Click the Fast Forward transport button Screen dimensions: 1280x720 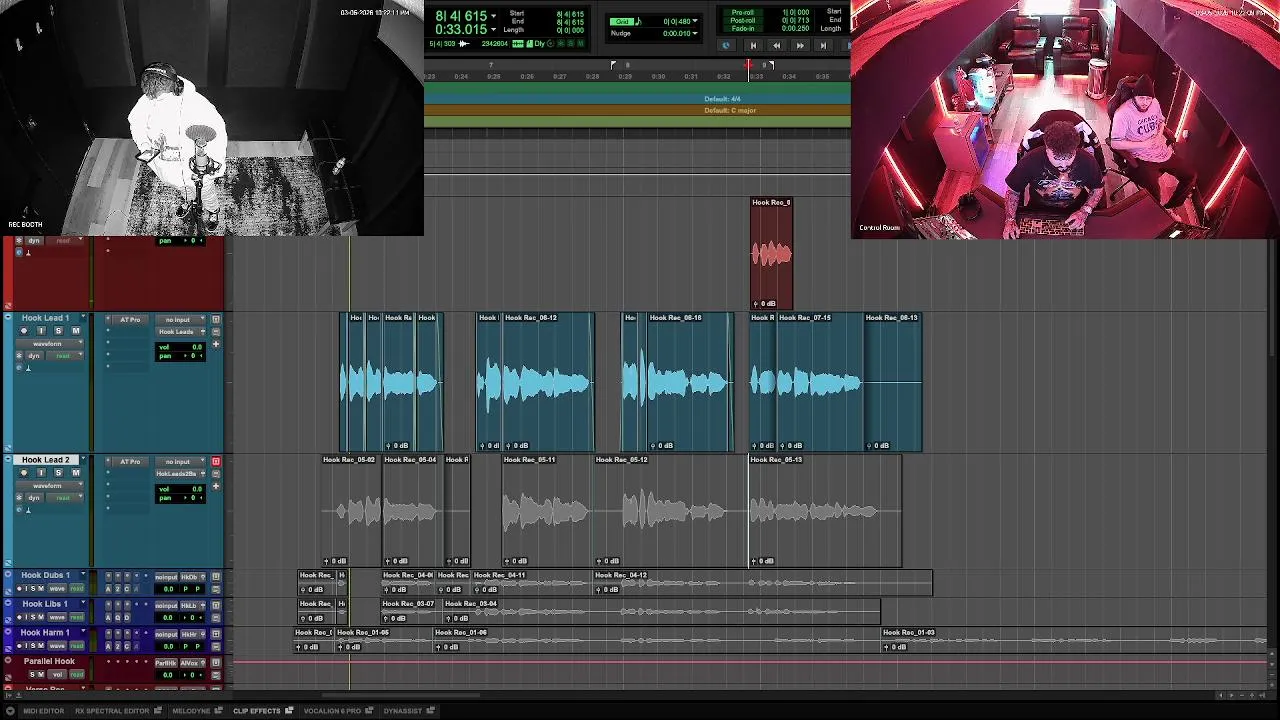click(x=800, y=45)
